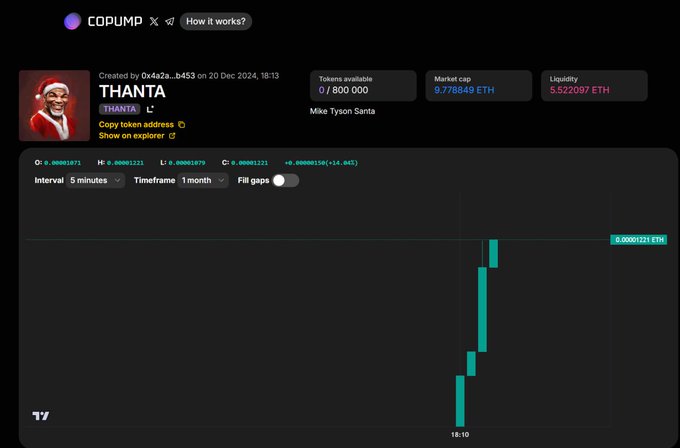Open the Interval 5 minutes dropdown

(95, 180)
